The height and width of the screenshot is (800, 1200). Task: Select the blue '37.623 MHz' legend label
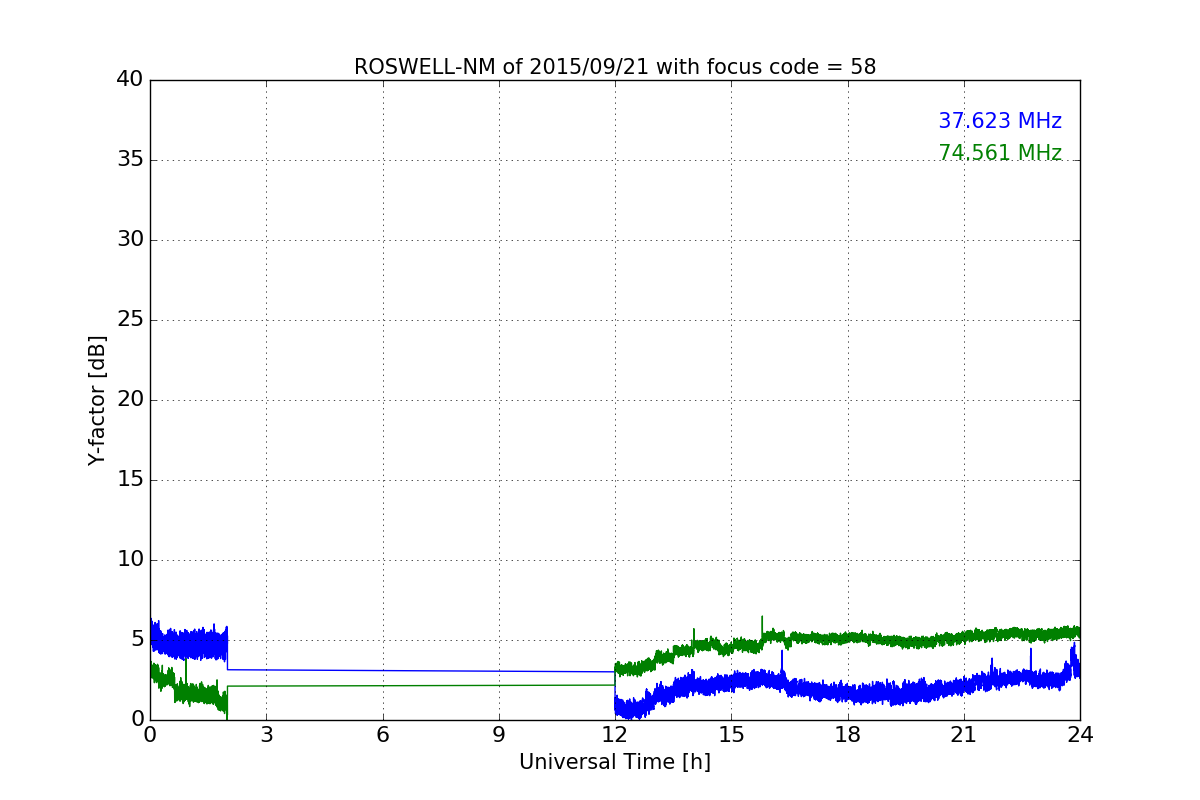pos(1000,121)
